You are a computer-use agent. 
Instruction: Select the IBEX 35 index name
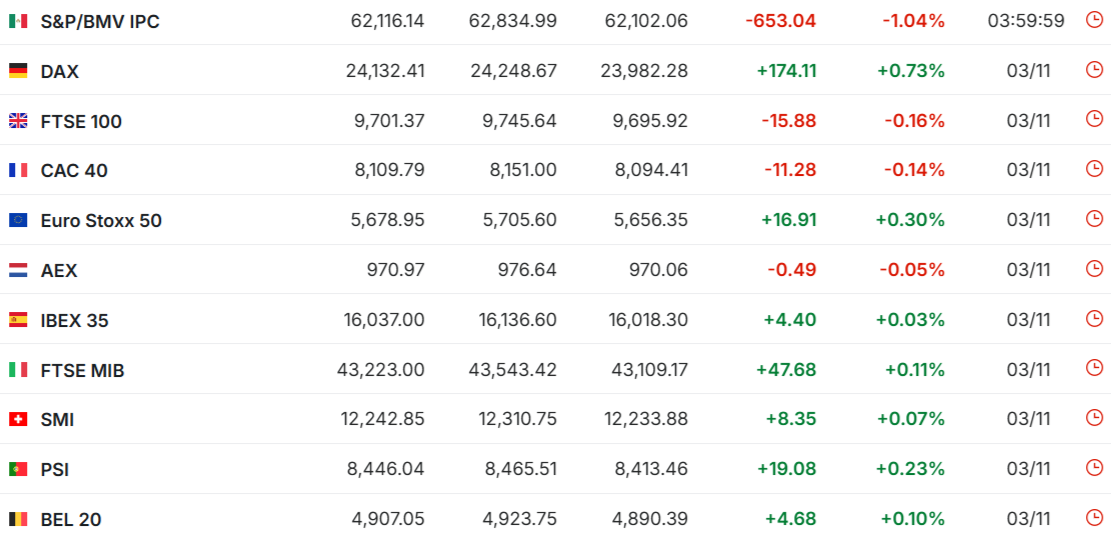tap(74, 321)
